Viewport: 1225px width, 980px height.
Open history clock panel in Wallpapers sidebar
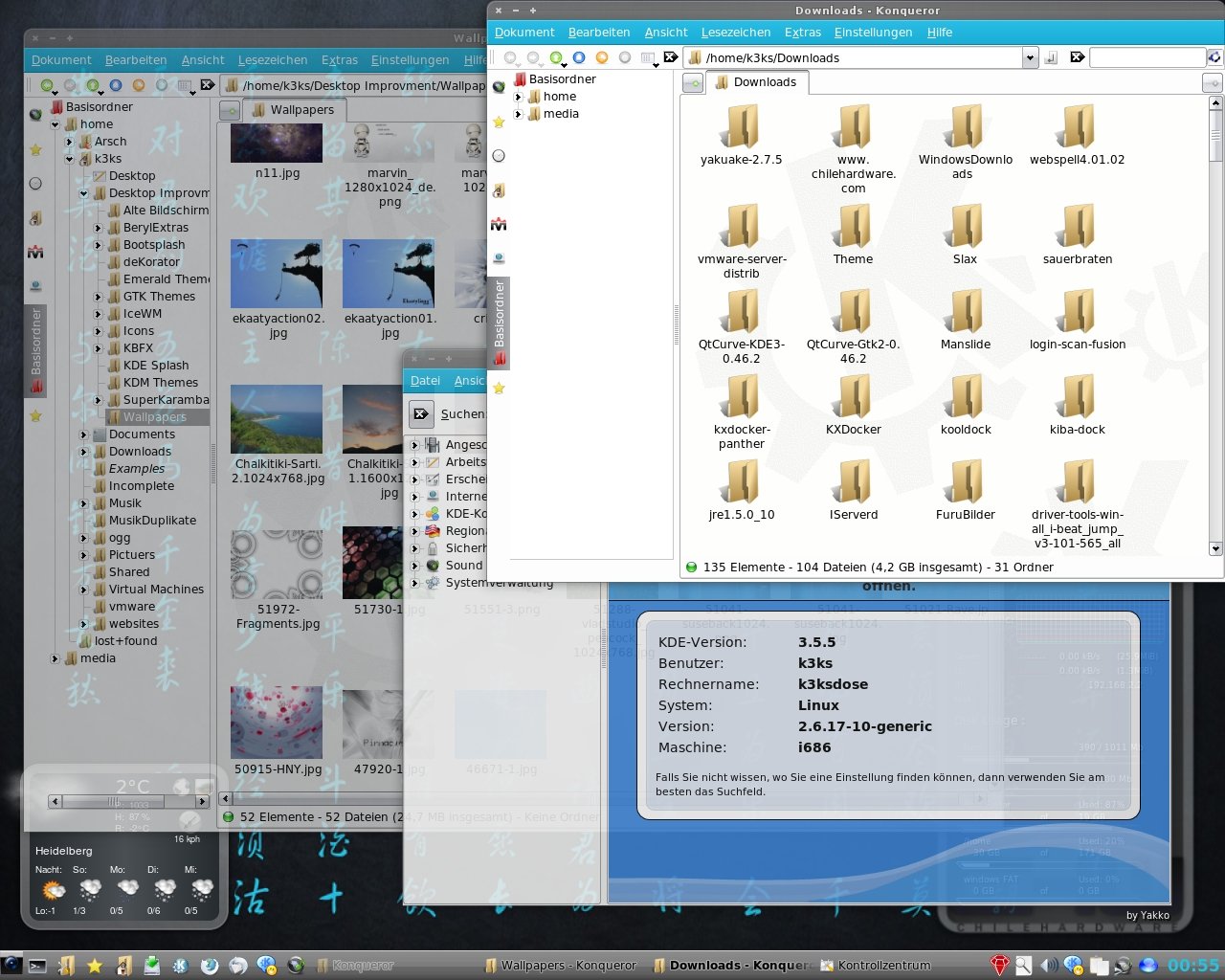[x=35, y=184]
